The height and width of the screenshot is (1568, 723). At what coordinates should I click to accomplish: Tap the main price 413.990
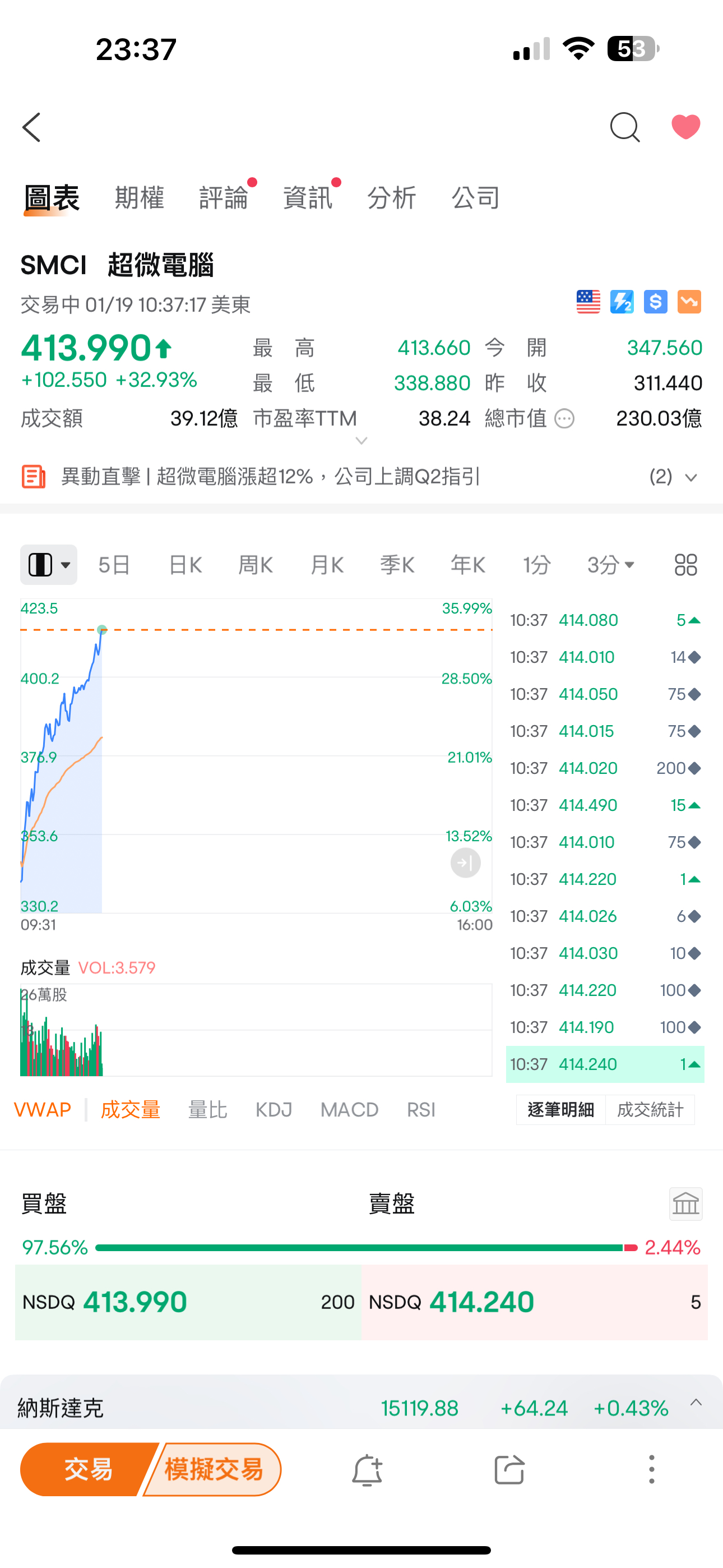pyautogui.click(x=86, y=348)
